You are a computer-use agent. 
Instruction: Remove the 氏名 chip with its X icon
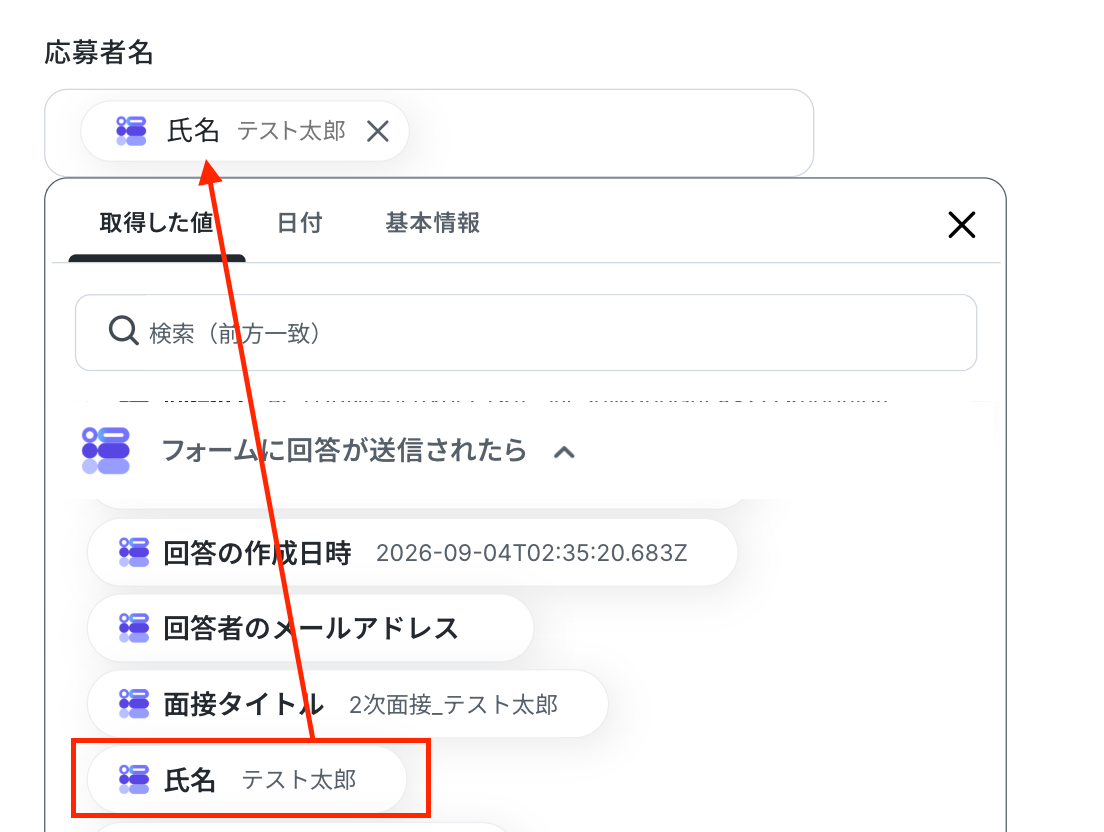pos(378,131)
